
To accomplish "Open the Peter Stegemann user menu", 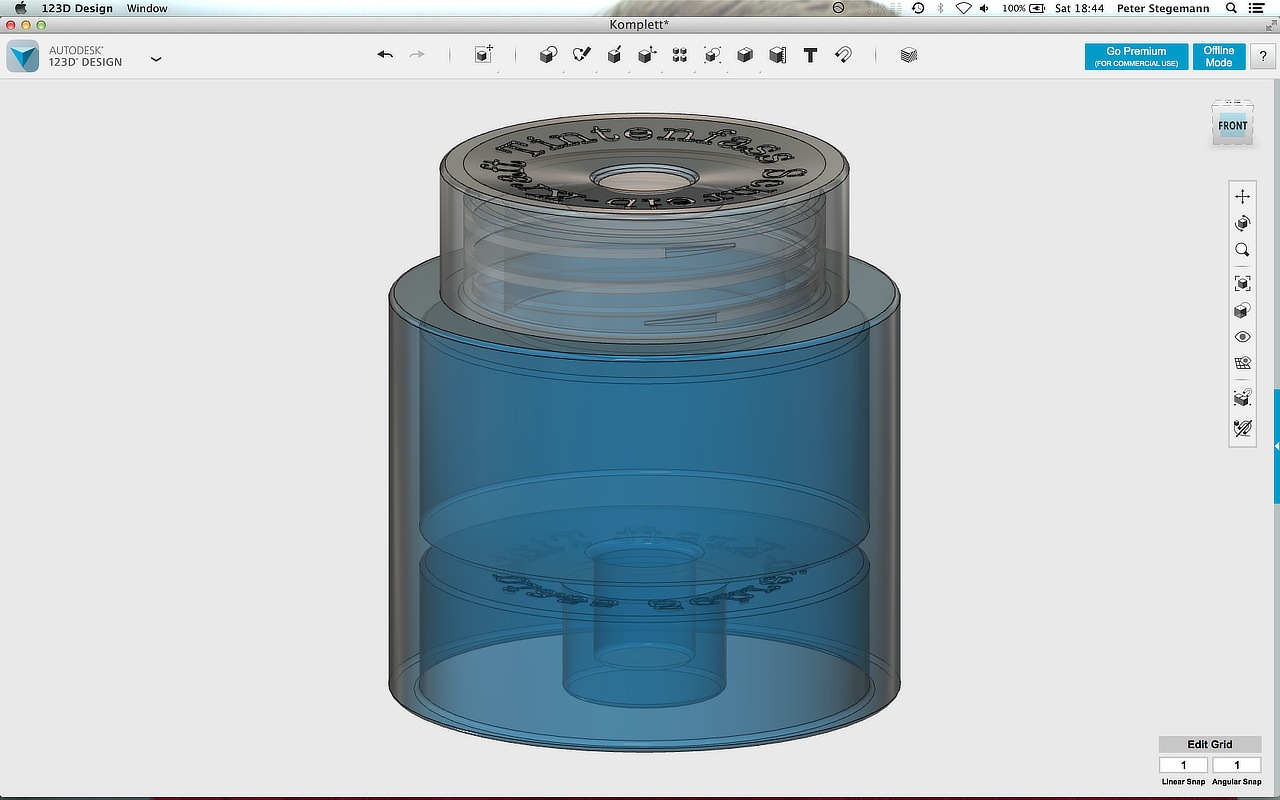I will [x=1162, y=8].
